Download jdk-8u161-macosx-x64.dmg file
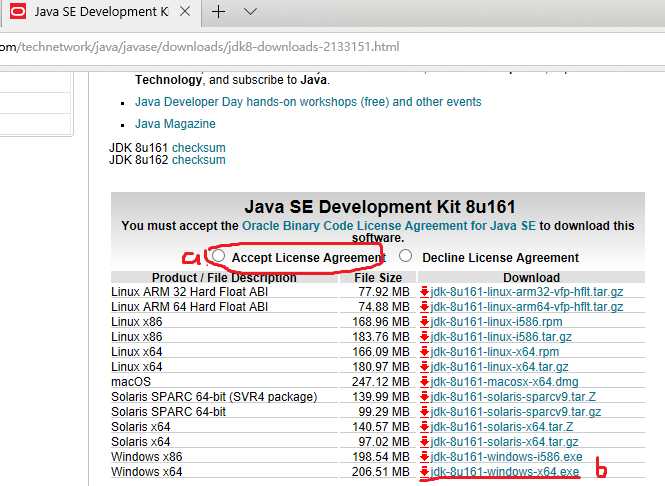This screenshot has height=486, width=665. 504,382
